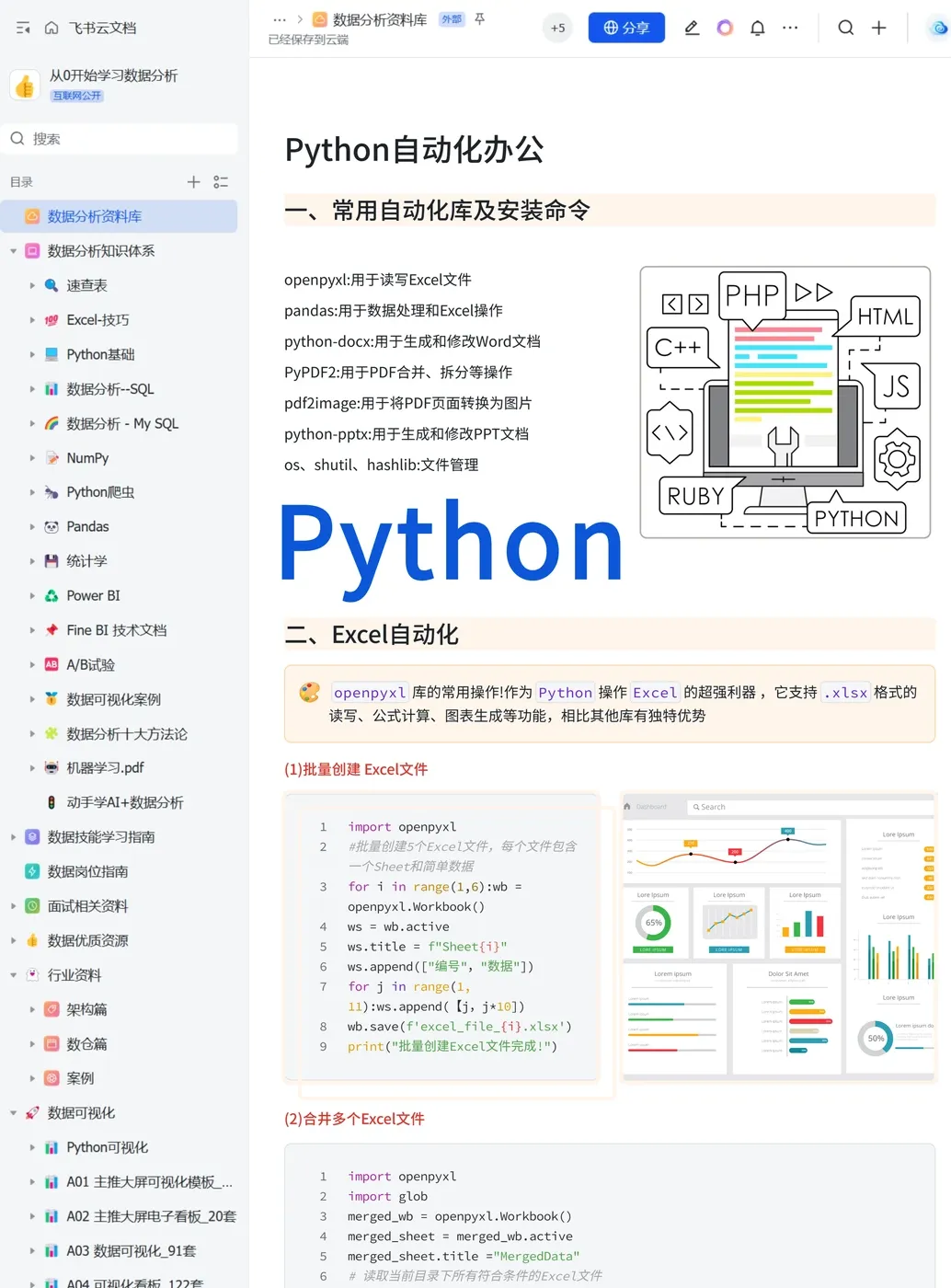Viewport: 951px width, 1288px height.
Task: Collapse the 数据分析知识体系 tree node
Action: click(13, 250)
